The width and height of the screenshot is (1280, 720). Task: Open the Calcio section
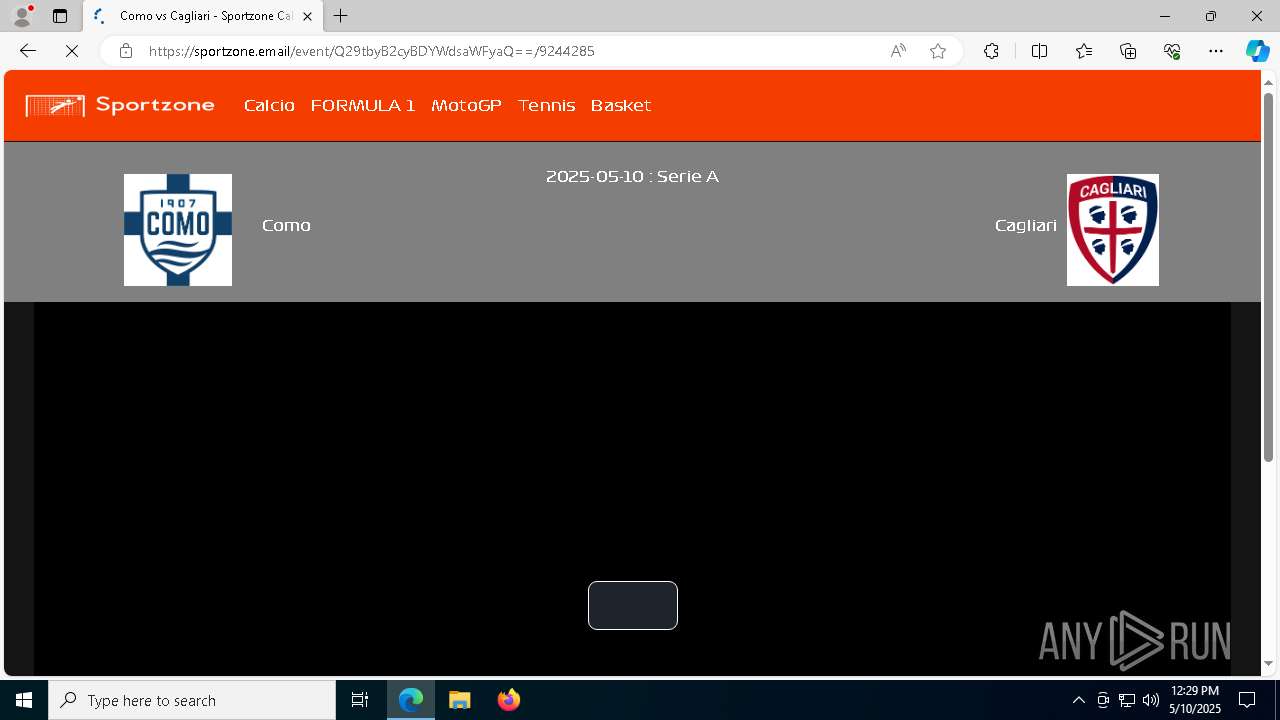[x=269, y=105]
